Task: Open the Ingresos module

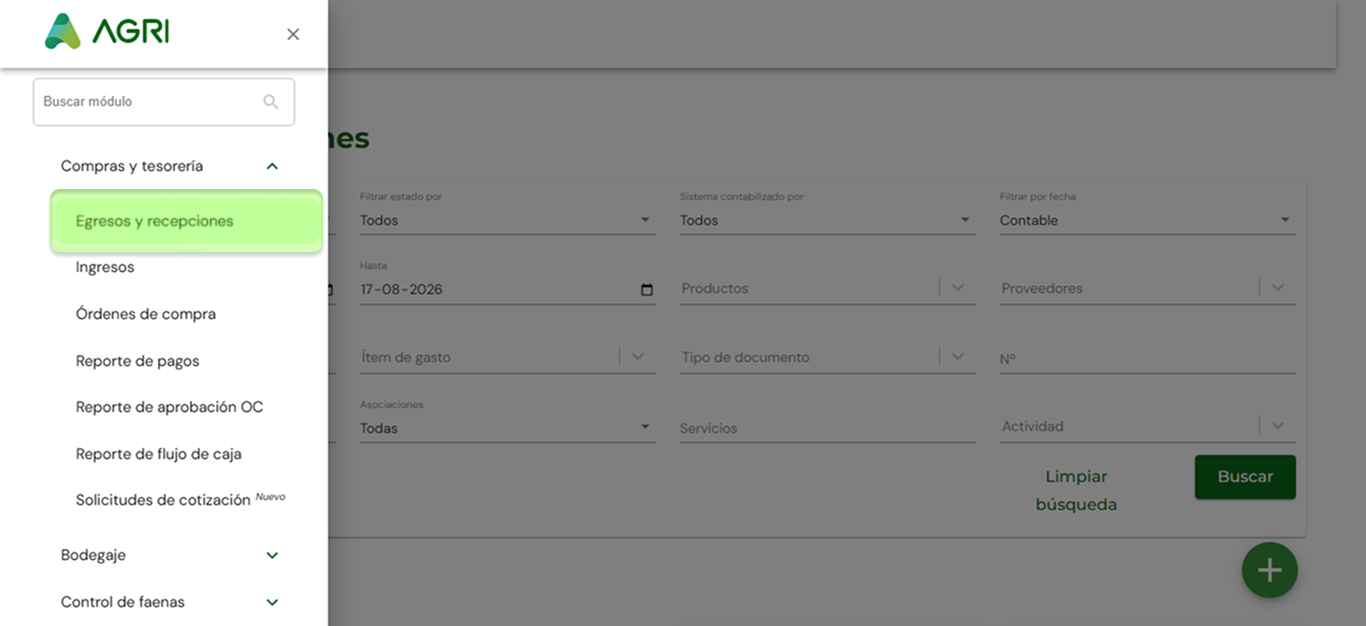Action: 105,267
